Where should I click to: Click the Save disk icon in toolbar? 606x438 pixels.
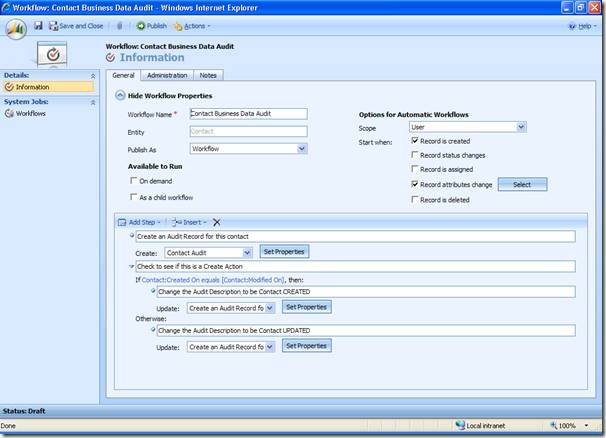[38, 25]
